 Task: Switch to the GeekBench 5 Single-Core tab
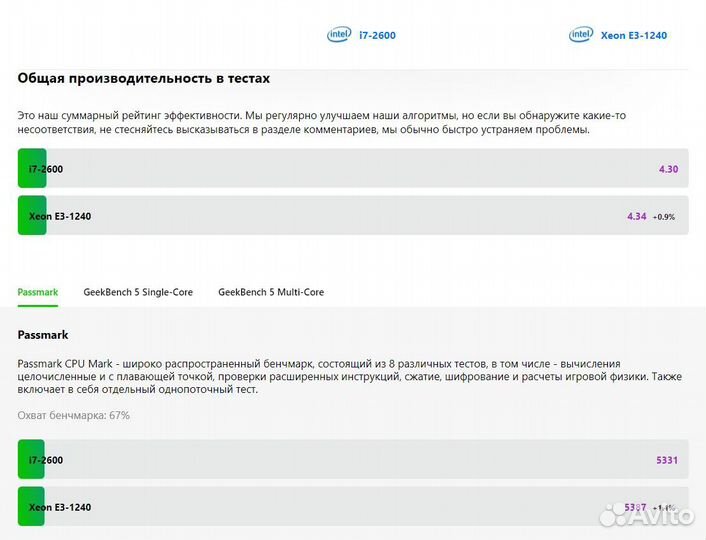coord(138,292)
